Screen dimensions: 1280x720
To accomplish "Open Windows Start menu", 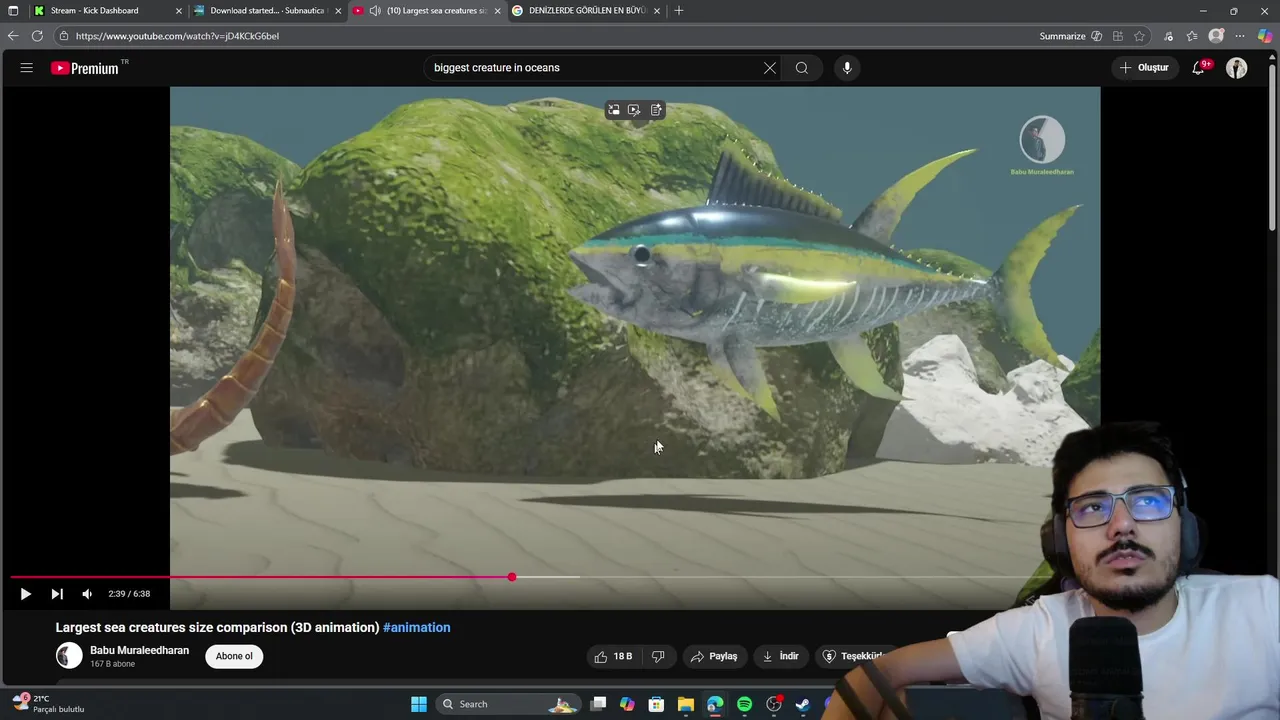I will (419, 704).
